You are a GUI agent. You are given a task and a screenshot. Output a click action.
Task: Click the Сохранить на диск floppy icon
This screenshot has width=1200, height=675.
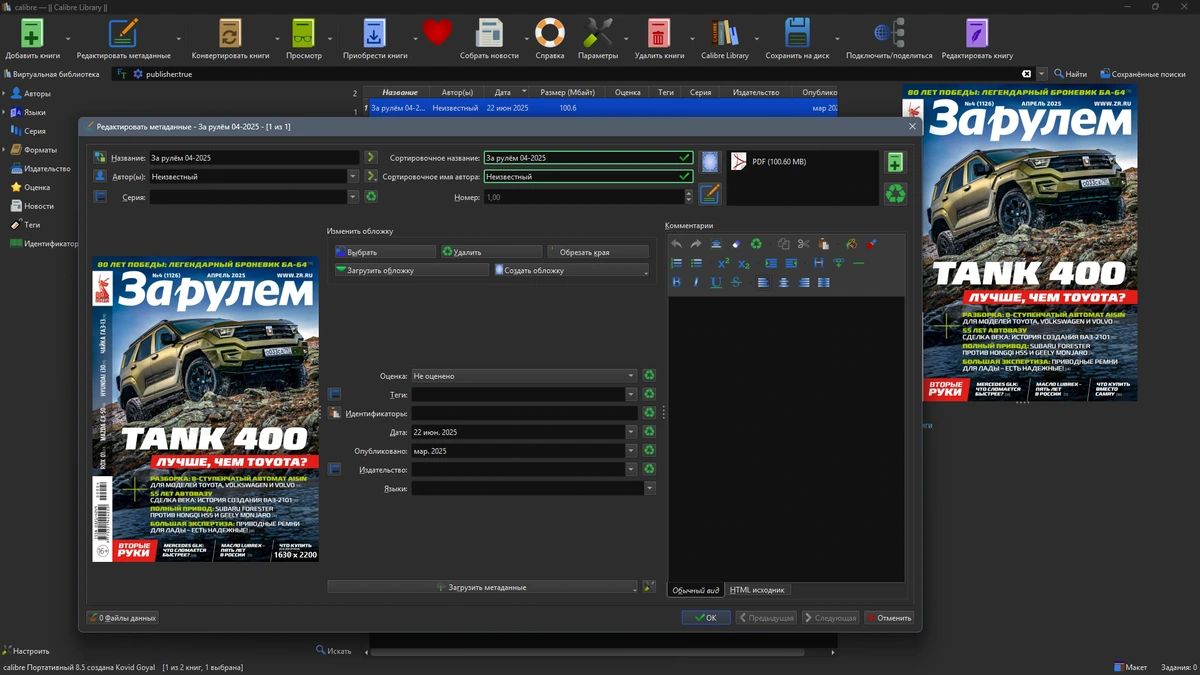[797, 33]
